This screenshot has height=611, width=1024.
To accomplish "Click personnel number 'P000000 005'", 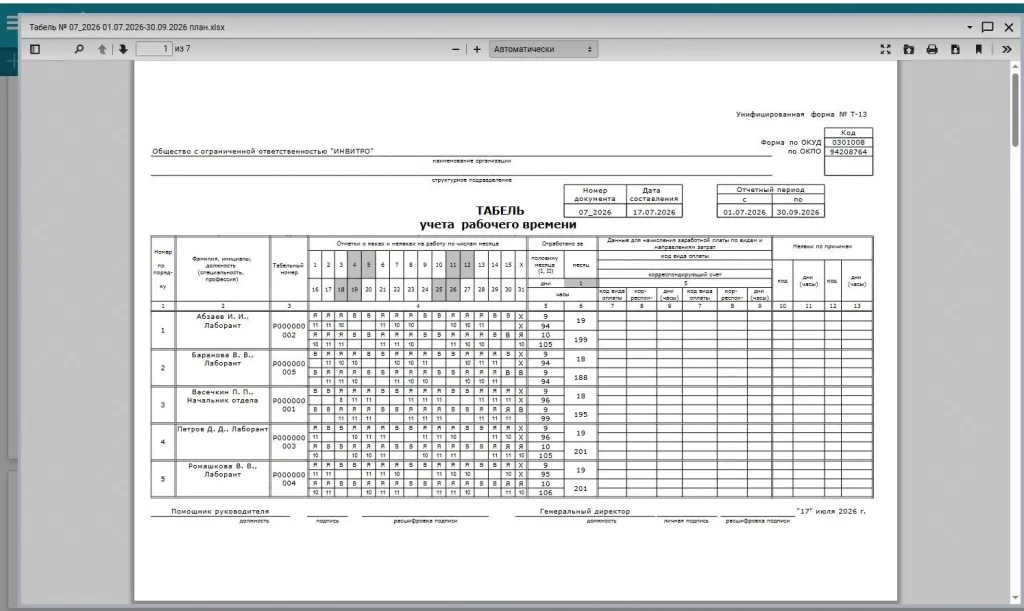I will pos(289,368).
